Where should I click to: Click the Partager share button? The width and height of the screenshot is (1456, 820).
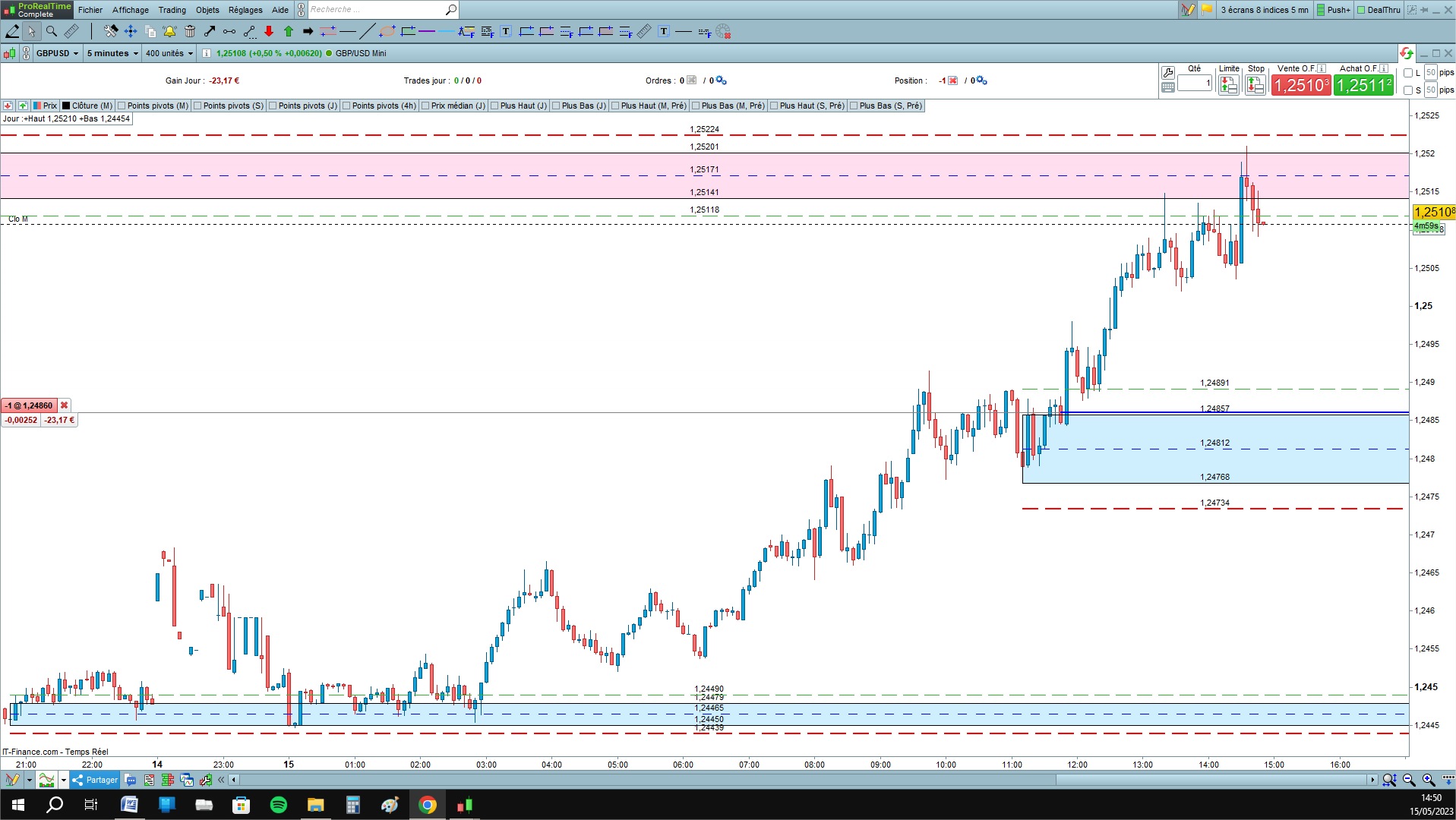[95, 780]
